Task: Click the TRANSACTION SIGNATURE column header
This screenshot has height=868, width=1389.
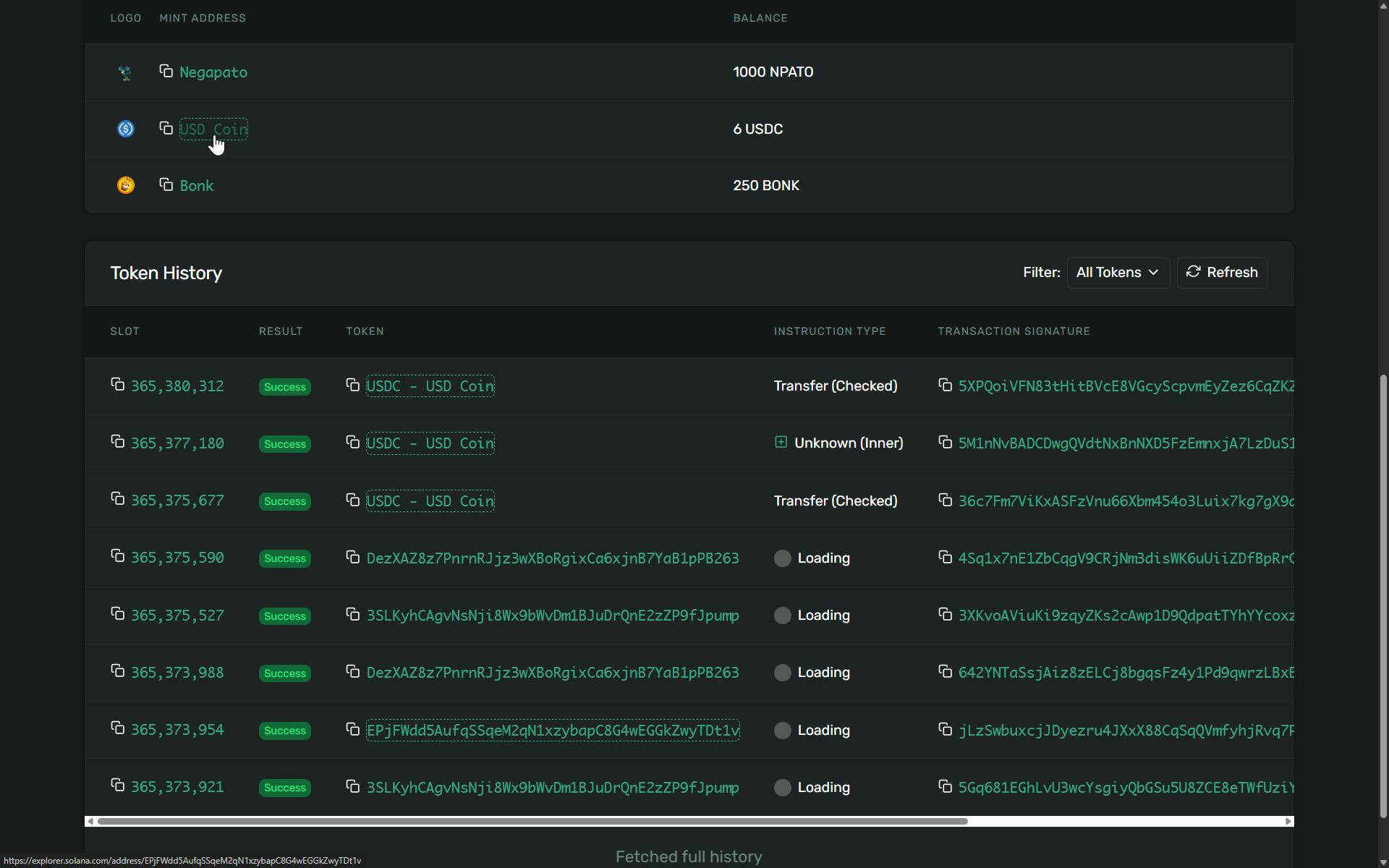Action: click(1014, 331)
